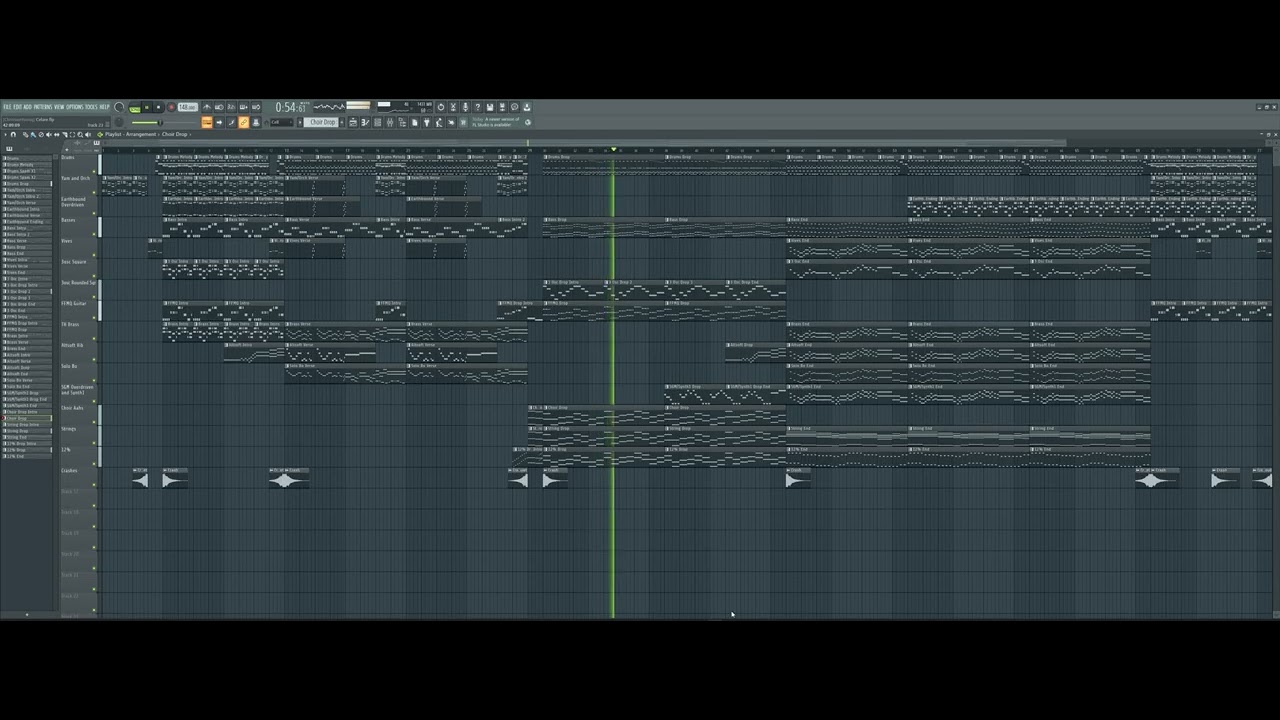Mute the Basses track green light
1280x720 pixels.
coord(94,234)
